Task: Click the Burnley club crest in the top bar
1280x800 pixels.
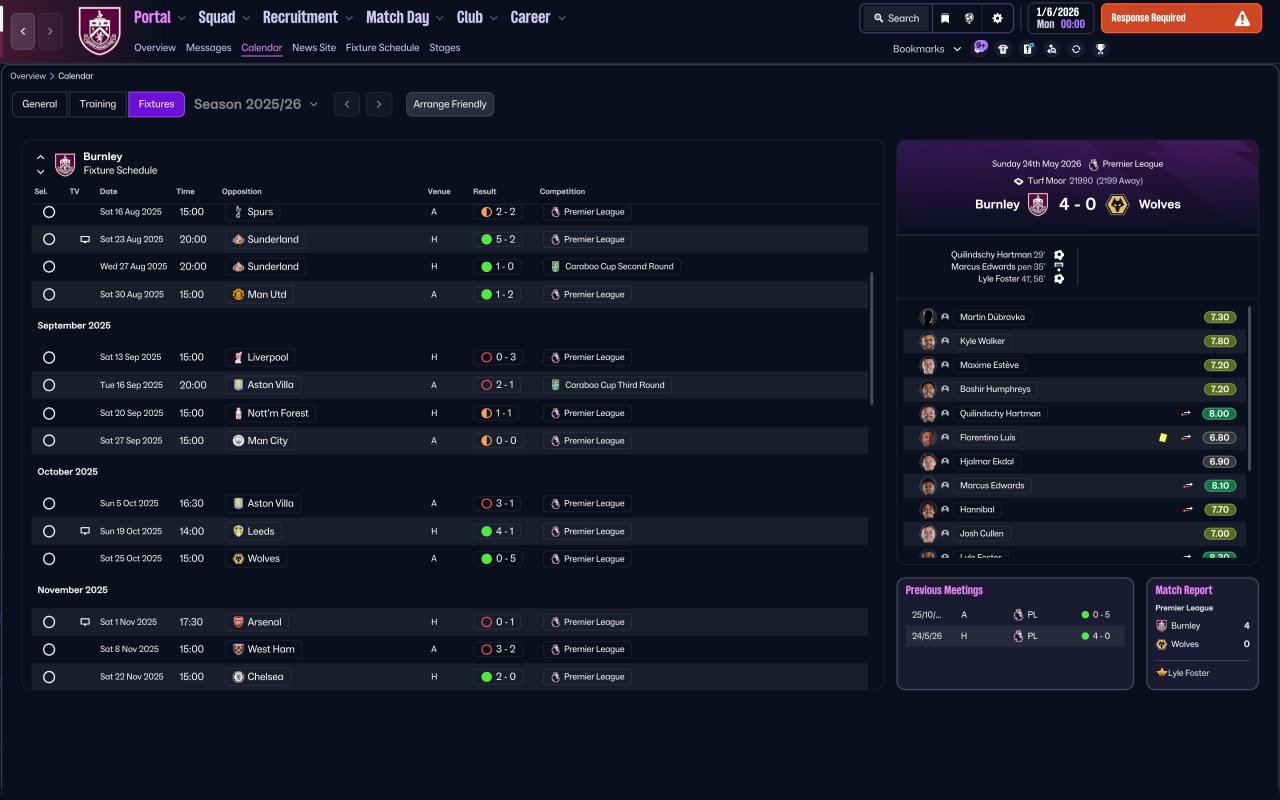Action: (99, 31)
